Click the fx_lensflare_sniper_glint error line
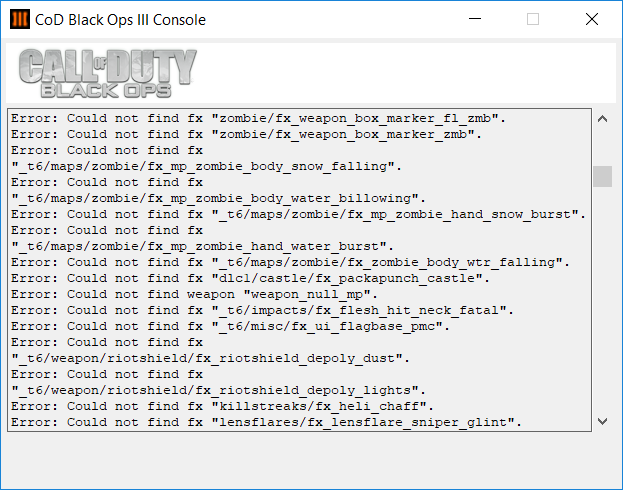Screen dimensions: 623x490 267,422
